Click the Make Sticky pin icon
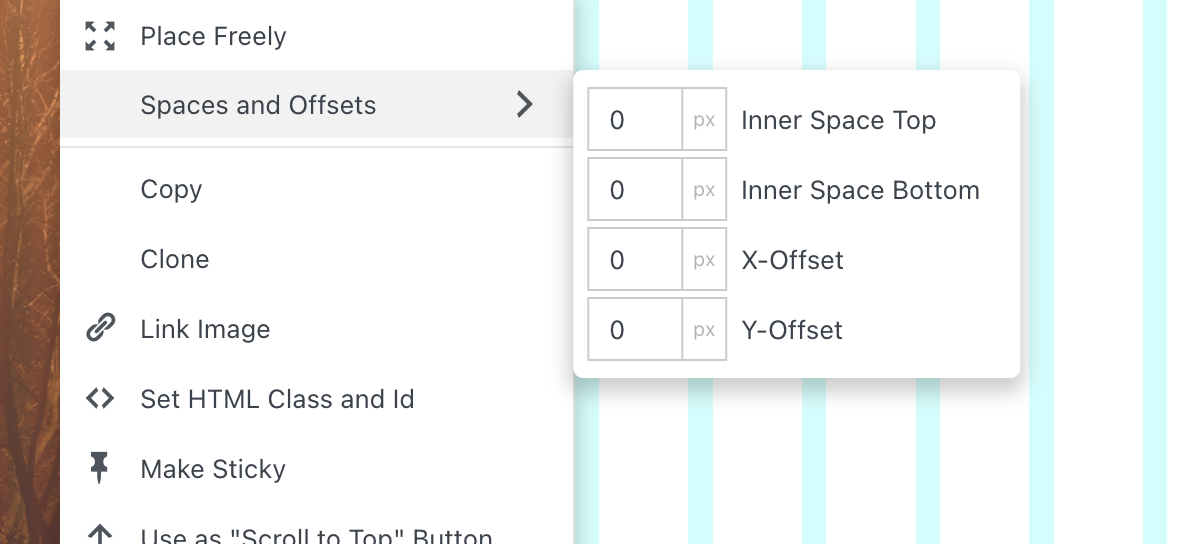1200x544 pixels. point(100,468)
